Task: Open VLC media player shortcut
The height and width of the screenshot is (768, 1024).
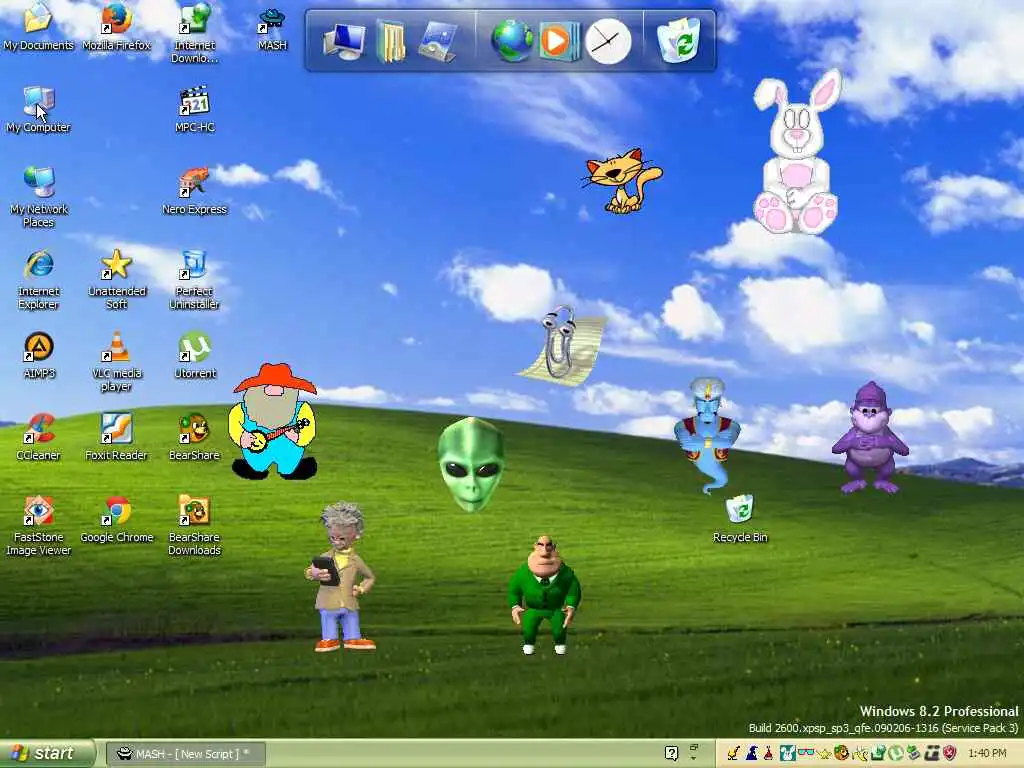Action: pyautogui.click(x=116, y=361)
